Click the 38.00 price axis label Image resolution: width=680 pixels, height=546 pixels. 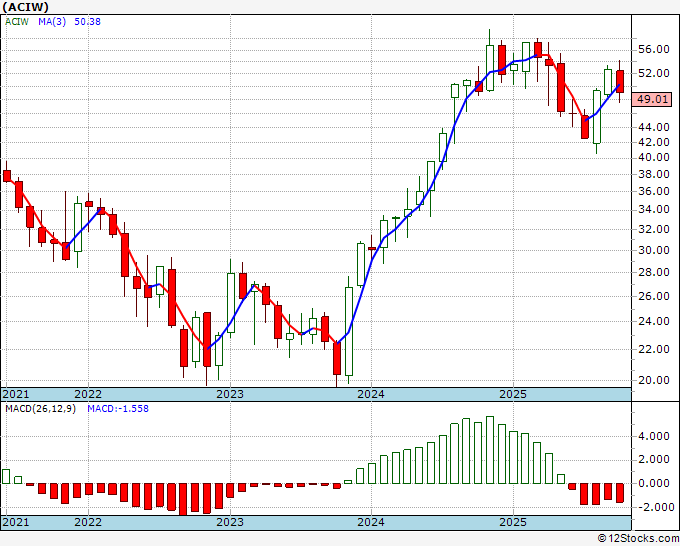click(x=654, y=174)
